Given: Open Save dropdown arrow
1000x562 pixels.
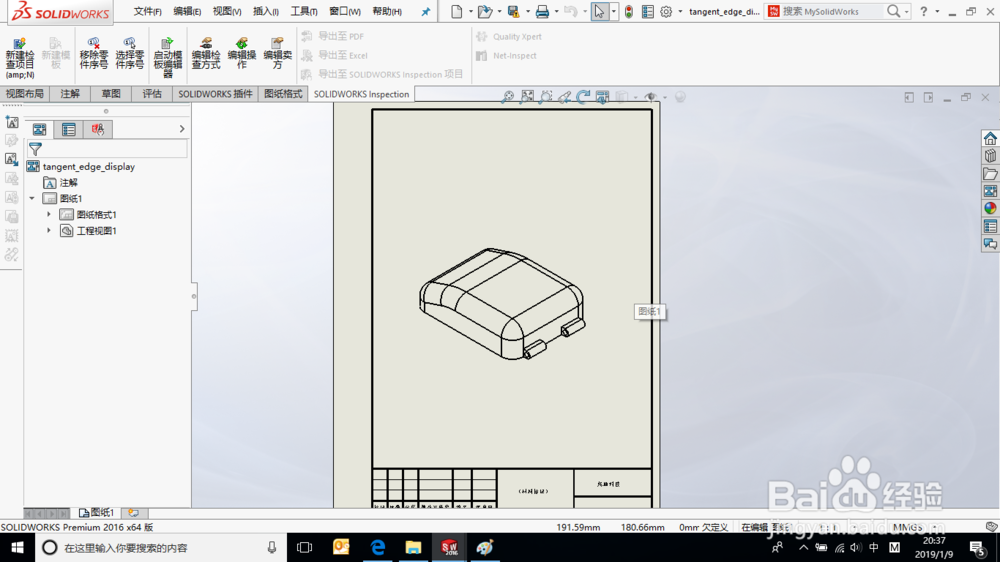Looking at the screenshot, I should 527,11.
